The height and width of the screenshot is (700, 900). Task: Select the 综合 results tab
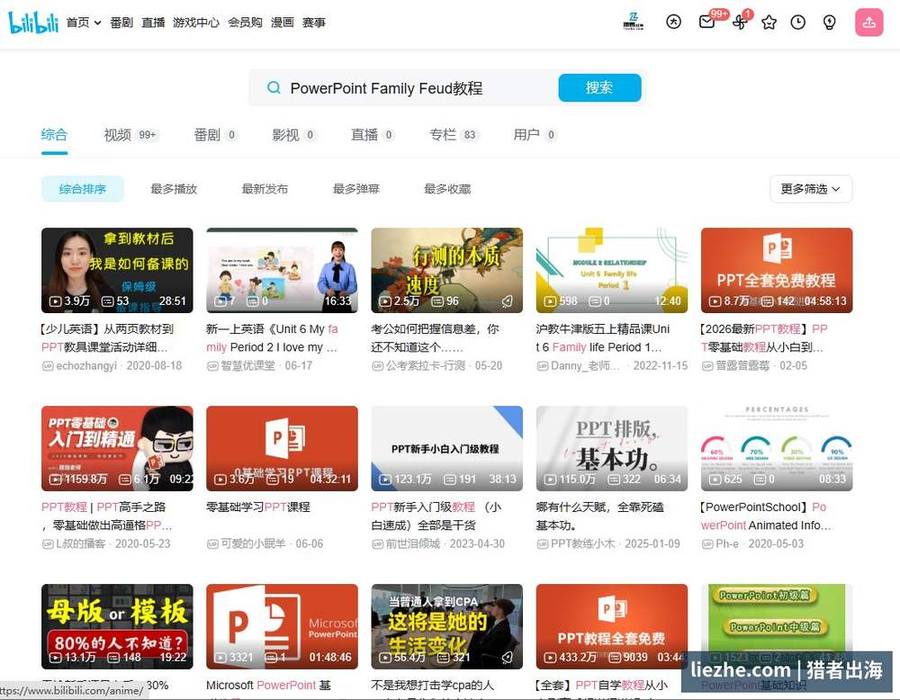coord(55,135)
